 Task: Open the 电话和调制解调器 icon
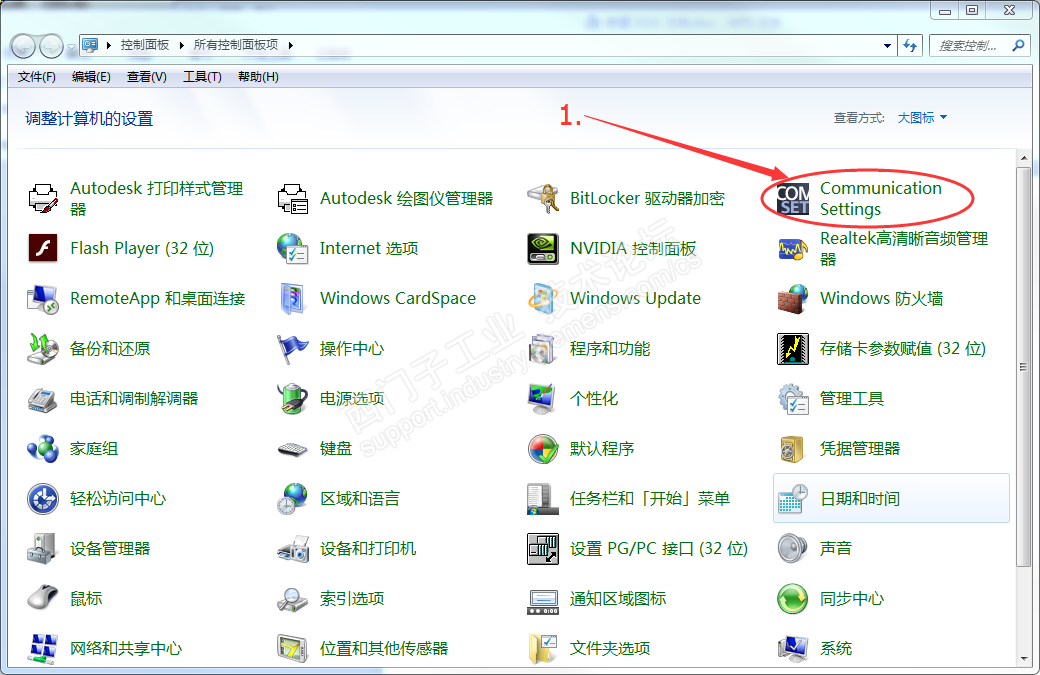click(x=43, y=399)
